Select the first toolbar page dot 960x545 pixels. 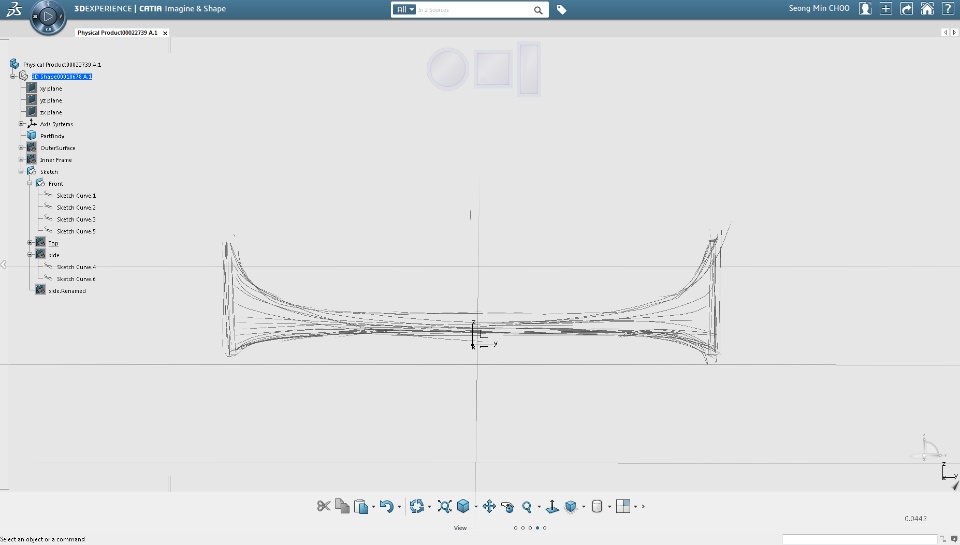(x=516, y=528)
